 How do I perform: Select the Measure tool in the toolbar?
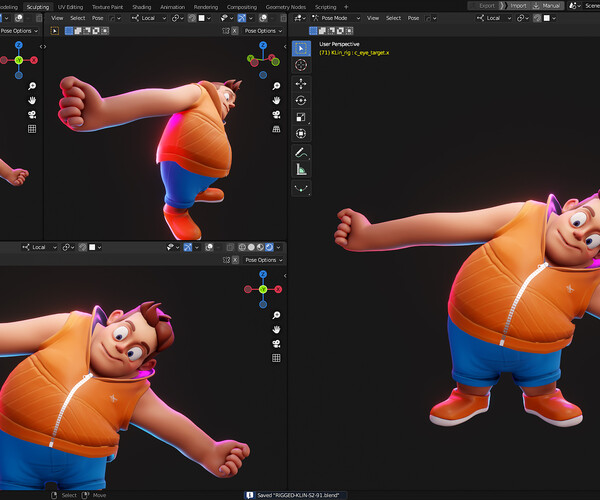301,169
